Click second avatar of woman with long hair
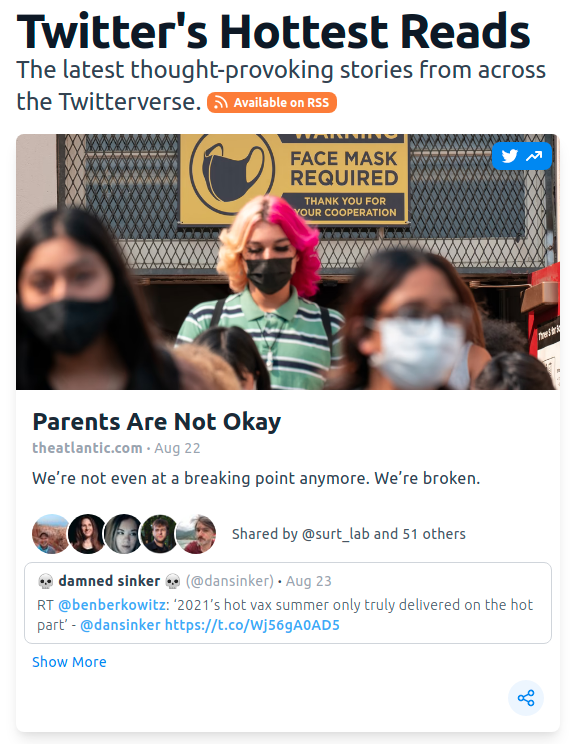 [87, 534]
